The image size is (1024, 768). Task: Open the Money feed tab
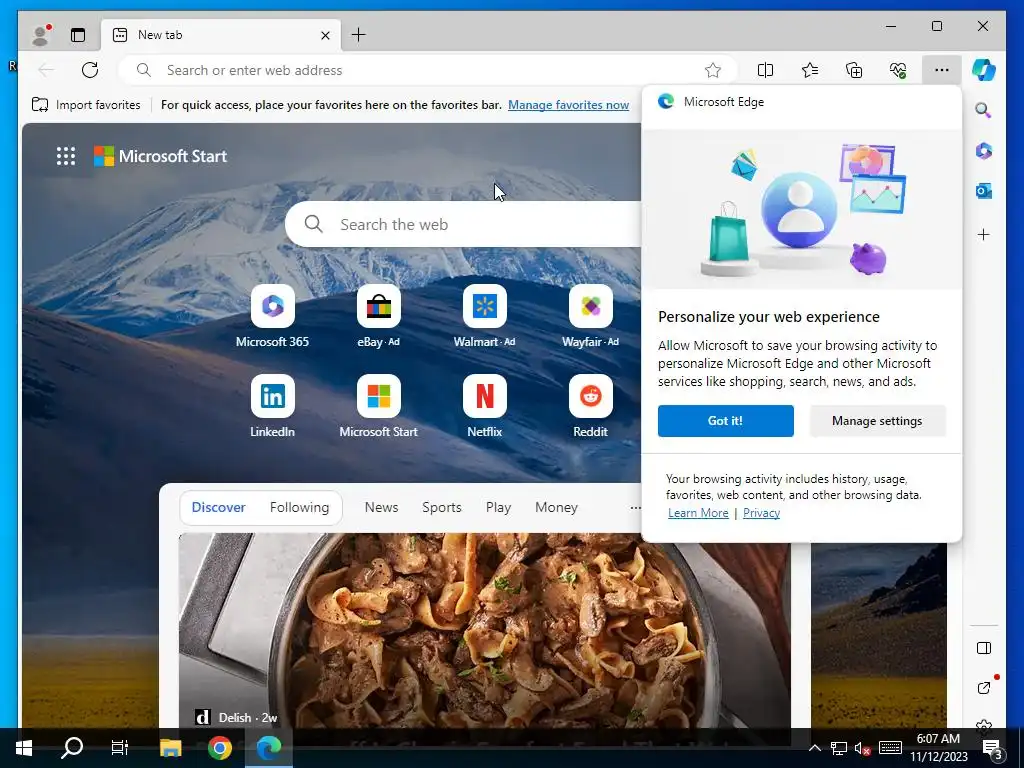coord(556,507)
